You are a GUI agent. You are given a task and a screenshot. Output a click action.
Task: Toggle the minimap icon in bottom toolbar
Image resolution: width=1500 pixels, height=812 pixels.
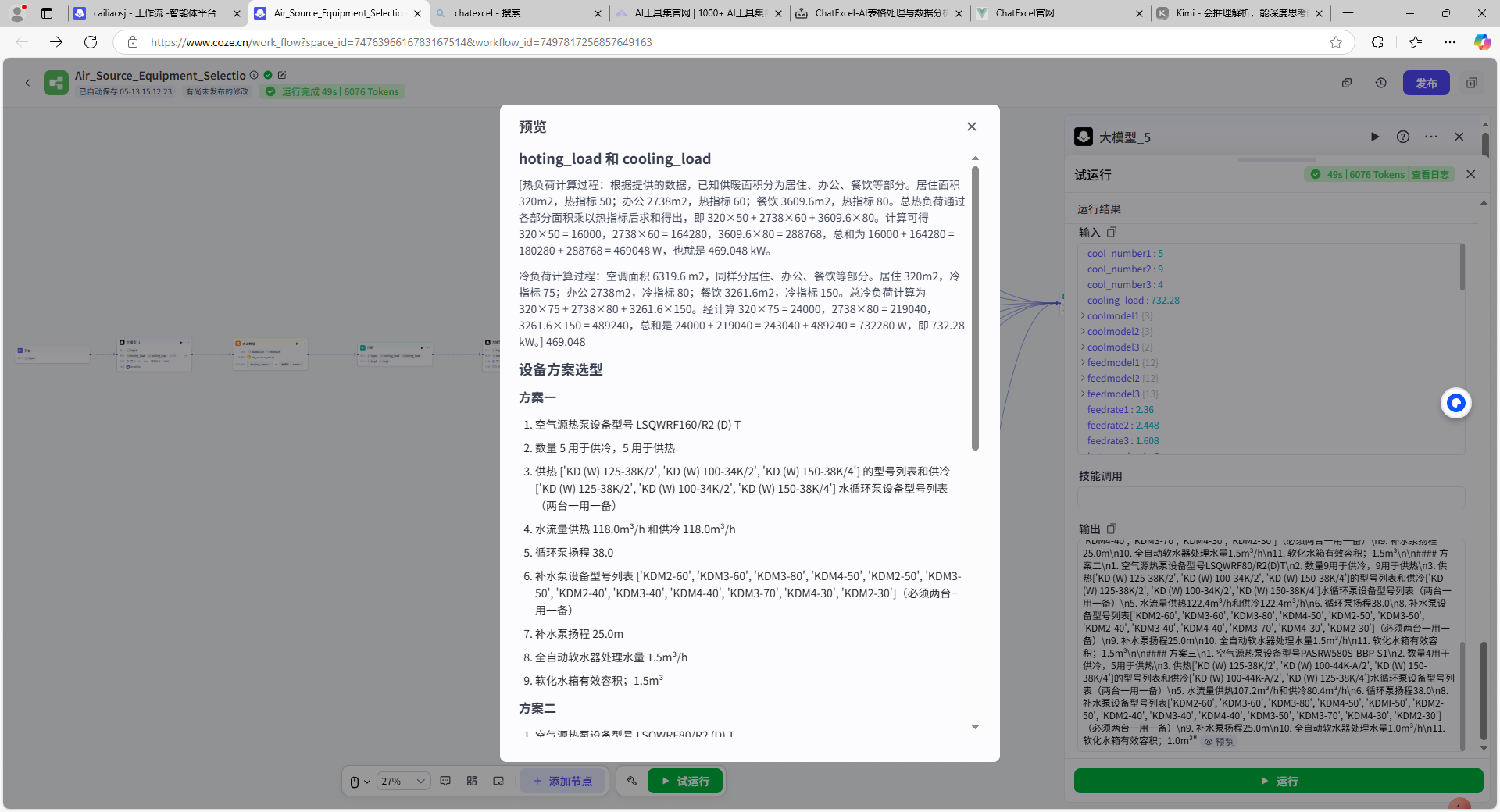[498, 781]
